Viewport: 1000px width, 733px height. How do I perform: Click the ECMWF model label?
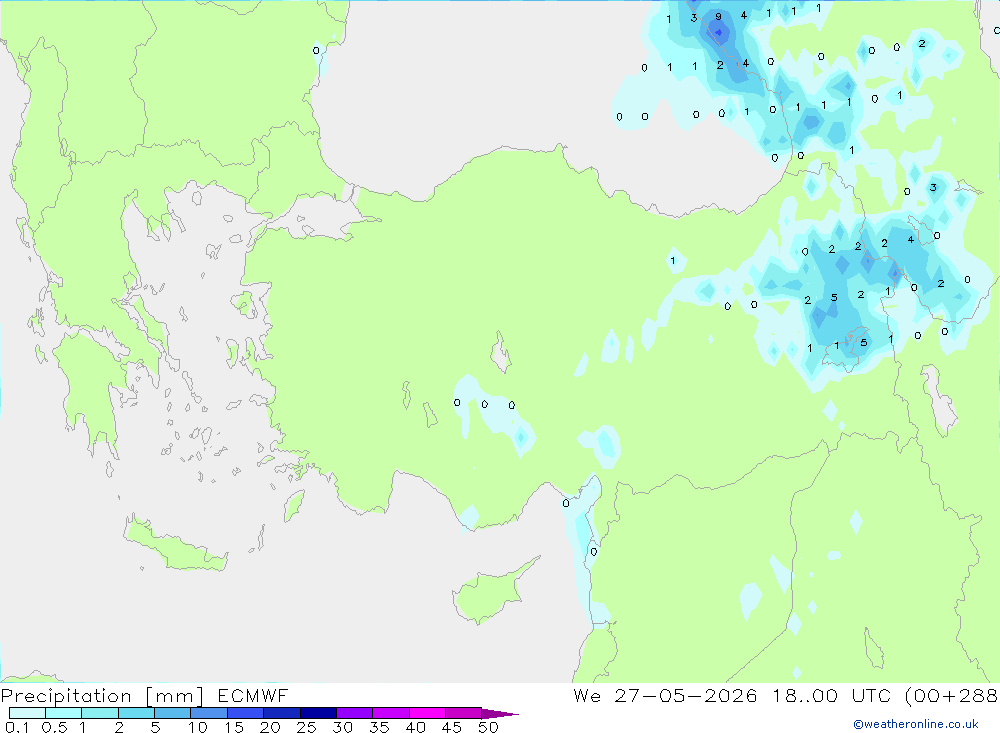click(253, 695)
